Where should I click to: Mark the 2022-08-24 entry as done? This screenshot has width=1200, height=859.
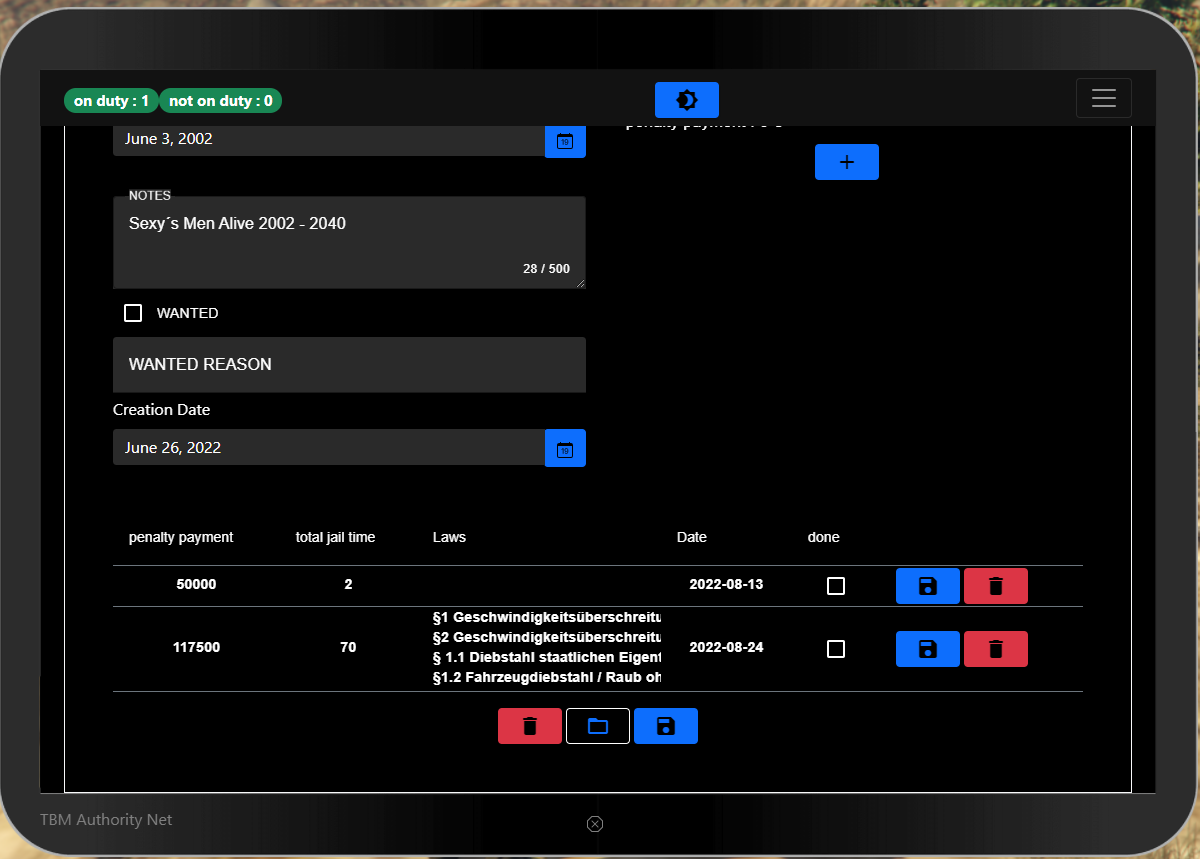[x=836, y=649]
